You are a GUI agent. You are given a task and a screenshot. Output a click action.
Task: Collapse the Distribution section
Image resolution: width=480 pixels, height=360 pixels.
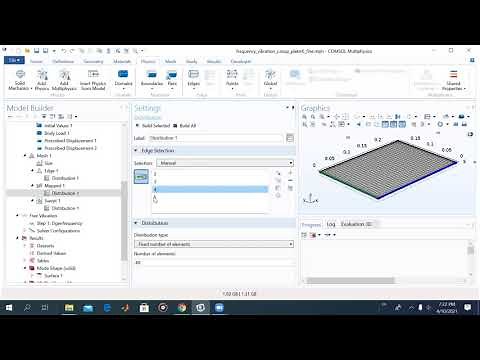coord(136,223)
